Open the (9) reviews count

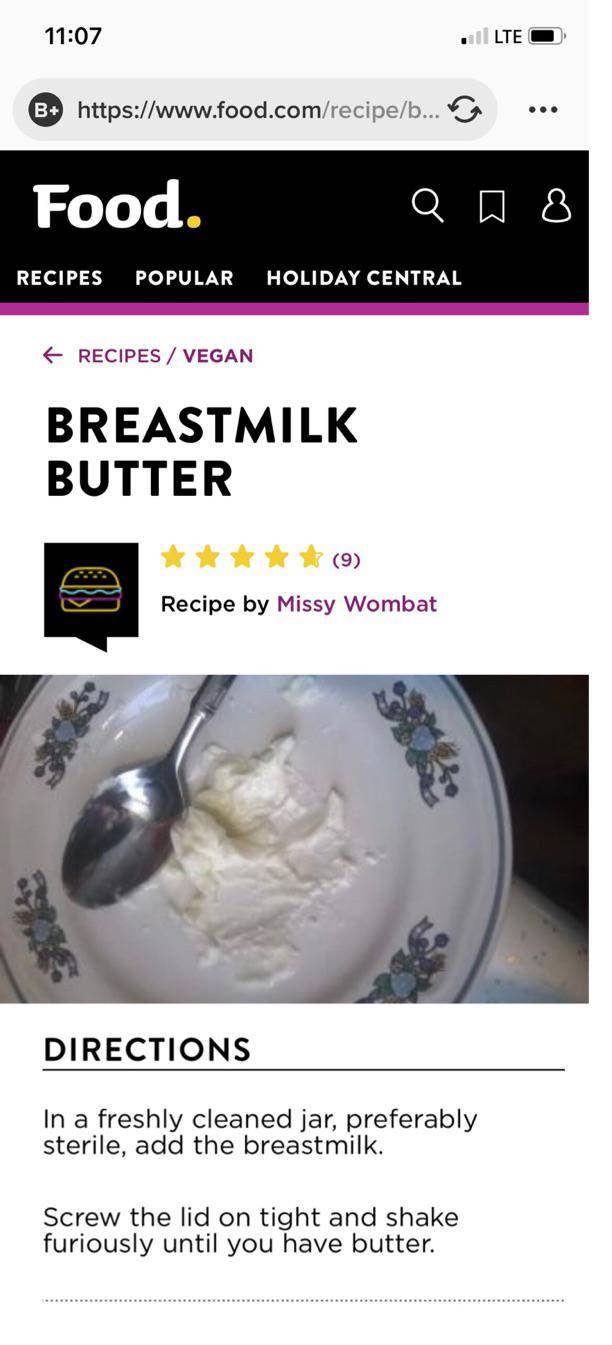coord(346,560)
